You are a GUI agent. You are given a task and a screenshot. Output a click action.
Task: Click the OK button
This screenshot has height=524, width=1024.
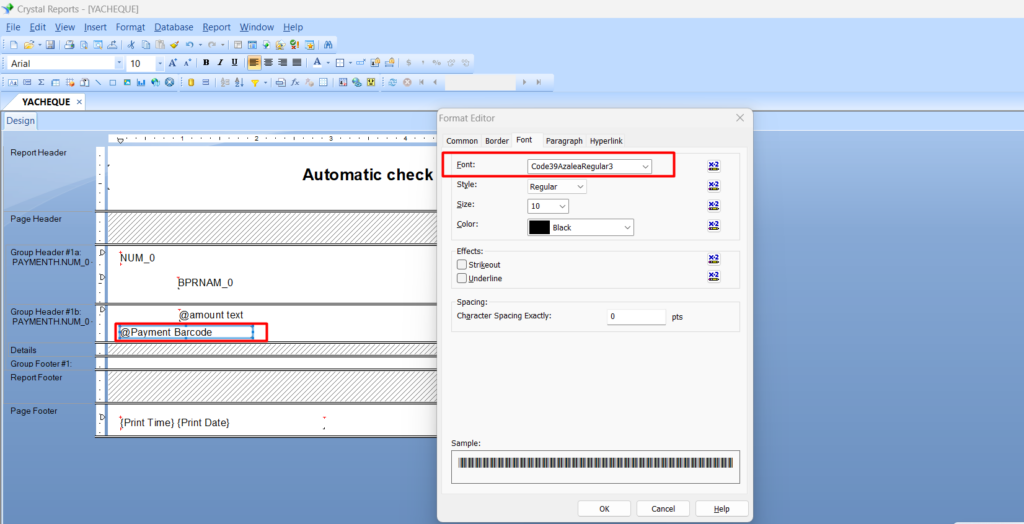coord(604,508)
